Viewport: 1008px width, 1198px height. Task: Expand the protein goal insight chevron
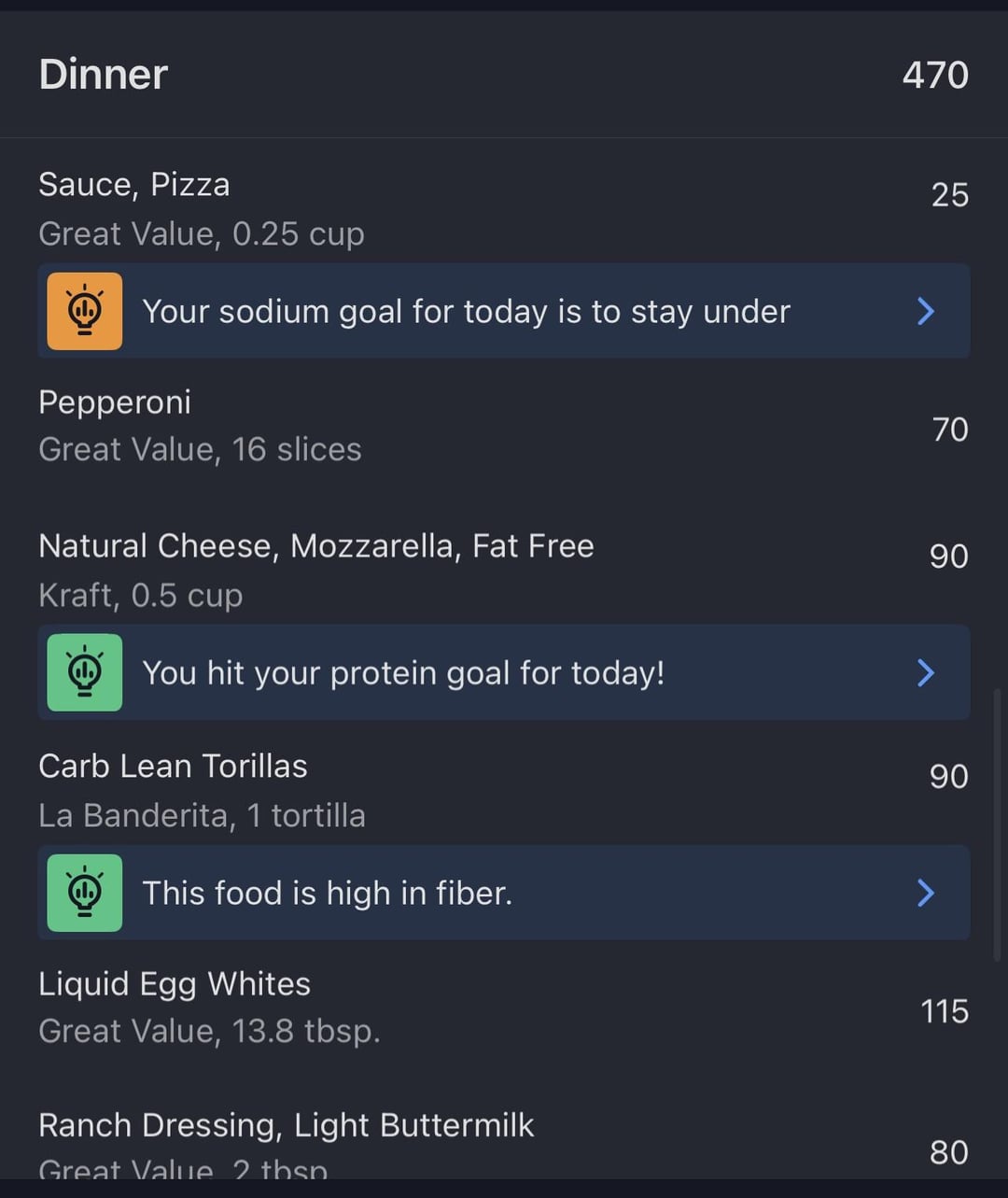click(925, 672)
